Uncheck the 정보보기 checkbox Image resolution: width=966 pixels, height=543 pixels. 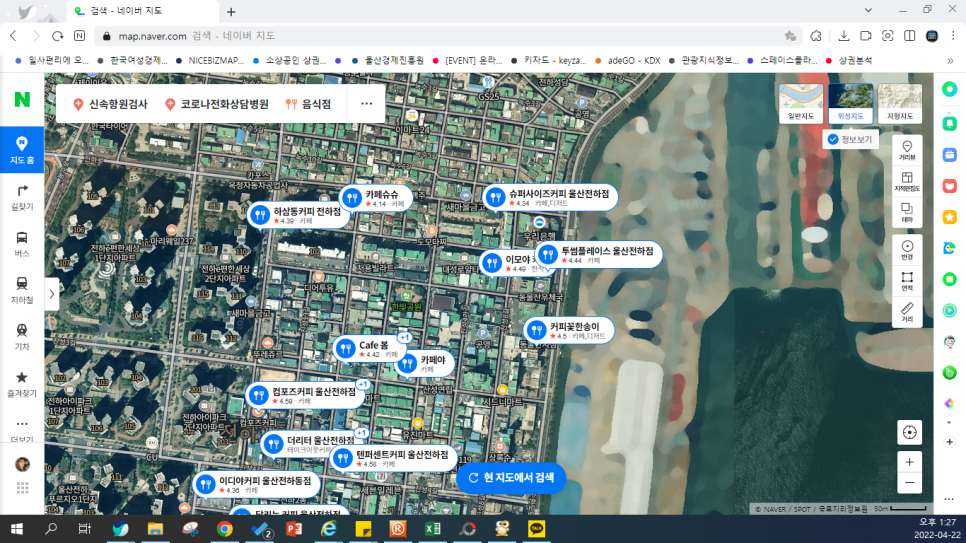point(833,140)
